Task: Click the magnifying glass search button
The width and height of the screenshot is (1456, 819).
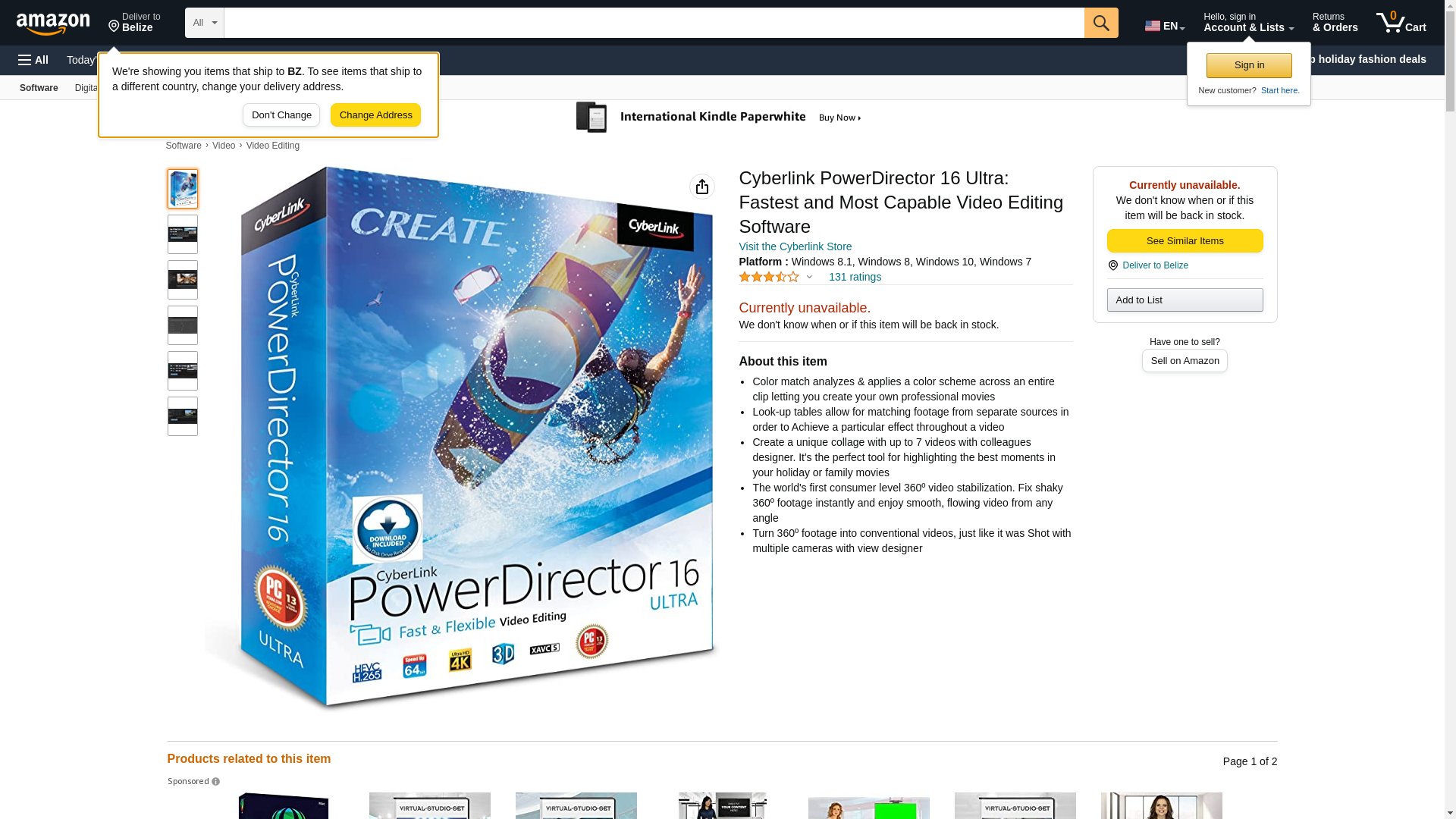Action: (x=1101, y=23)
